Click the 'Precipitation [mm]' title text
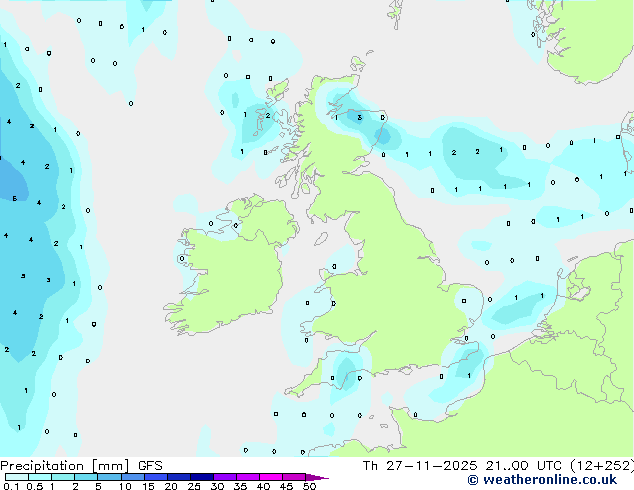 pyautogui.click(x=65, y=466)
